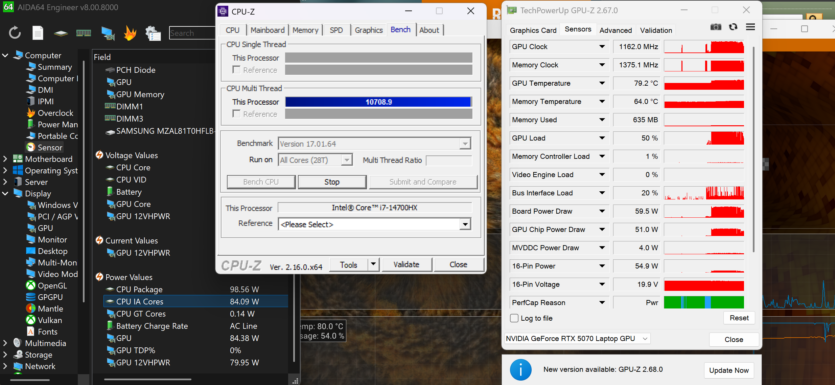Select the CPU Package row in Power Values
Image resolution: width=835 pixels, height=385 pixels.
click(x=195, y=290)
